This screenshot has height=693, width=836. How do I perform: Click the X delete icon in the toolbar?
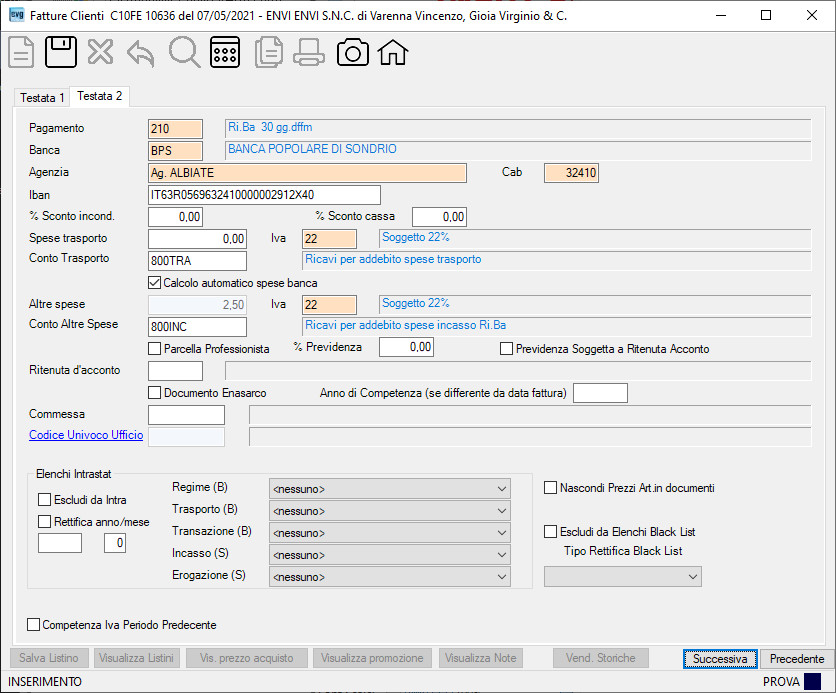pos(100,52)
